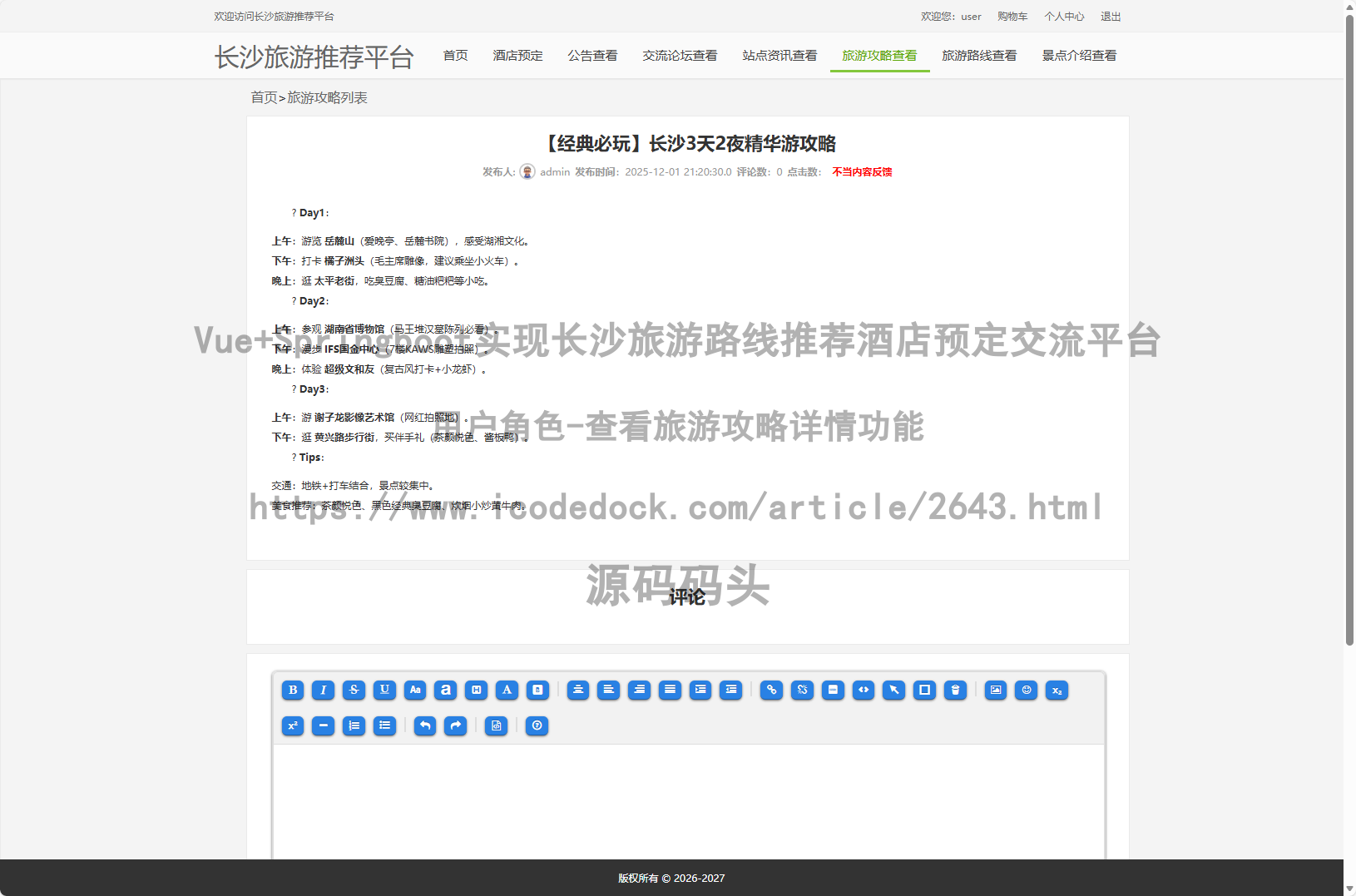The width and height of the screenshot is (1356, 896).
Task: Open the font size dropdown Aa
Action: (x=415, y=690)
